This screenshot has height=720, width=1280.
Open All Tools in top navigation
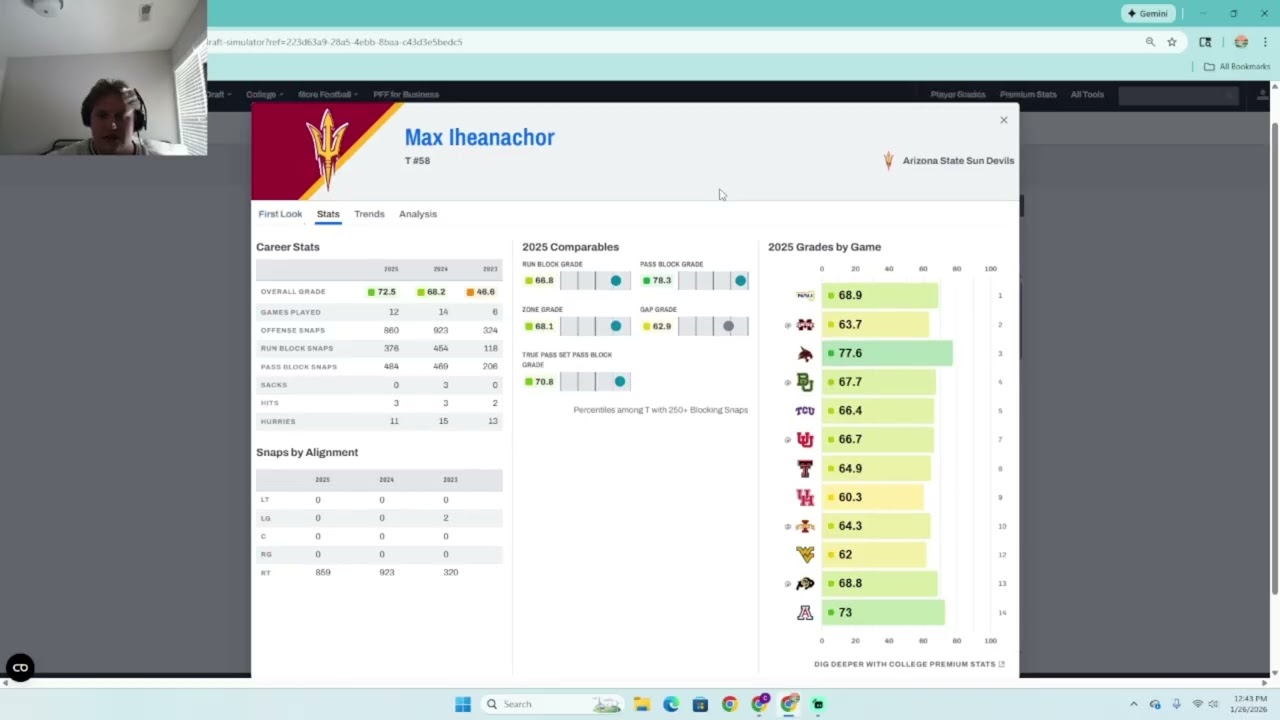1087,94
